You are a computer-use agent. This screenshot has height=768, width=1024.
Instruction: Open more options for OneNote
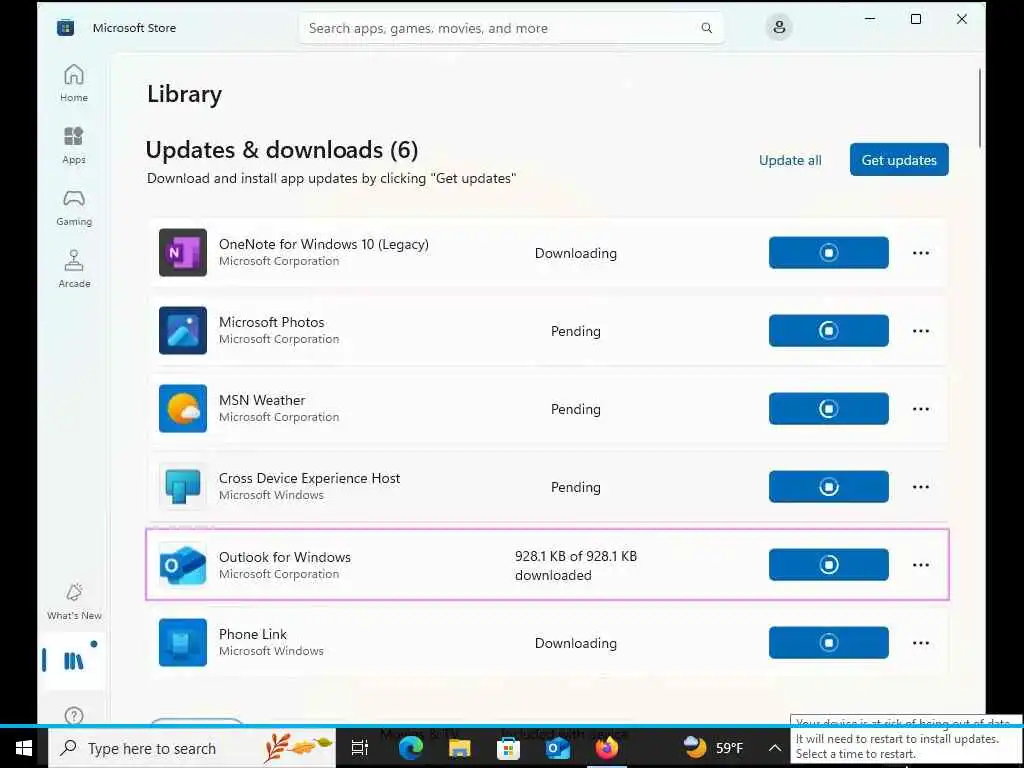pos(921,253)
